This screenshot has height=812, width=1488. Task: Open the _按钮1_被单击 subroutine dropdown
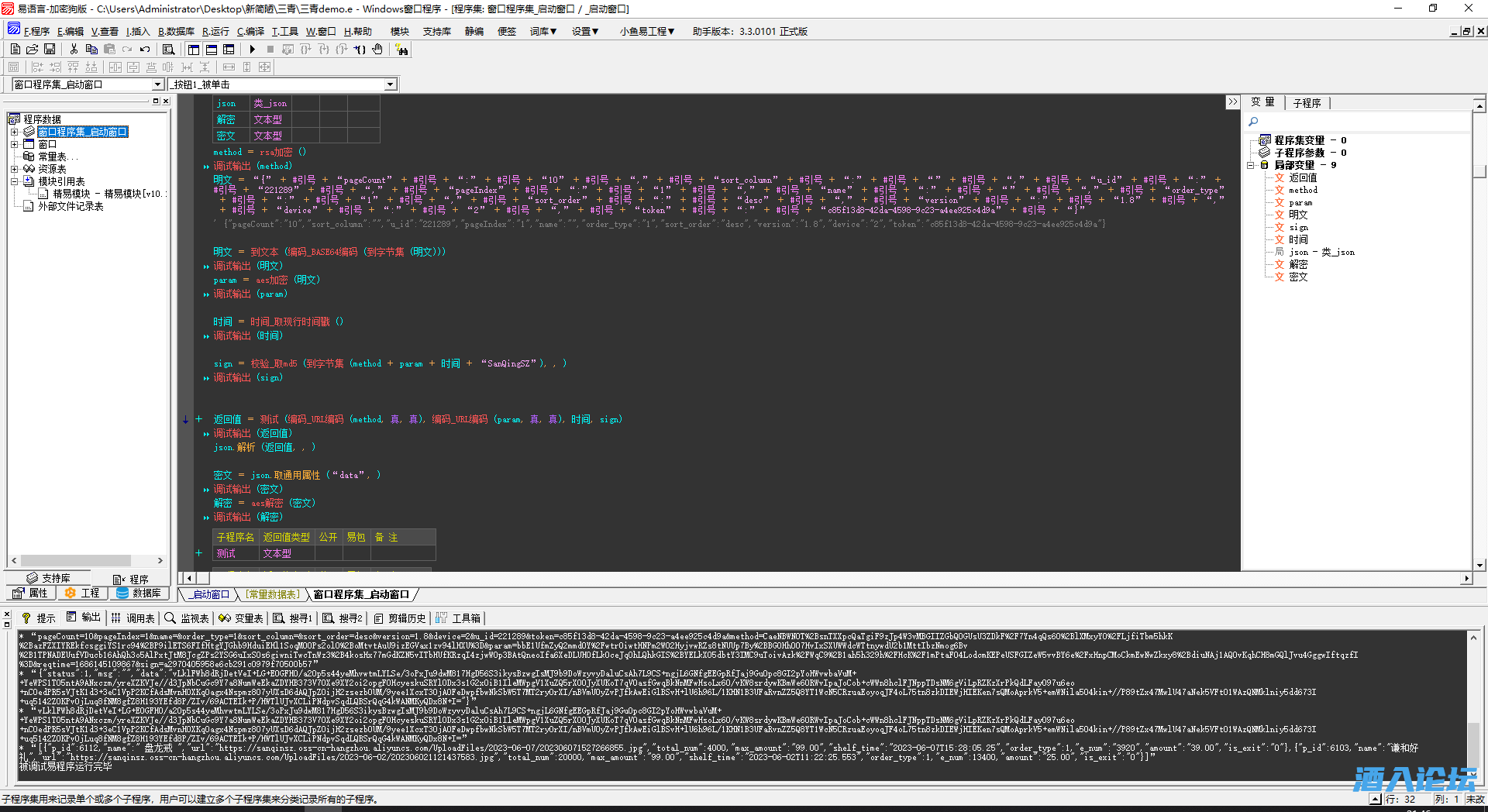pyautogui.click(x=390, y=84)
